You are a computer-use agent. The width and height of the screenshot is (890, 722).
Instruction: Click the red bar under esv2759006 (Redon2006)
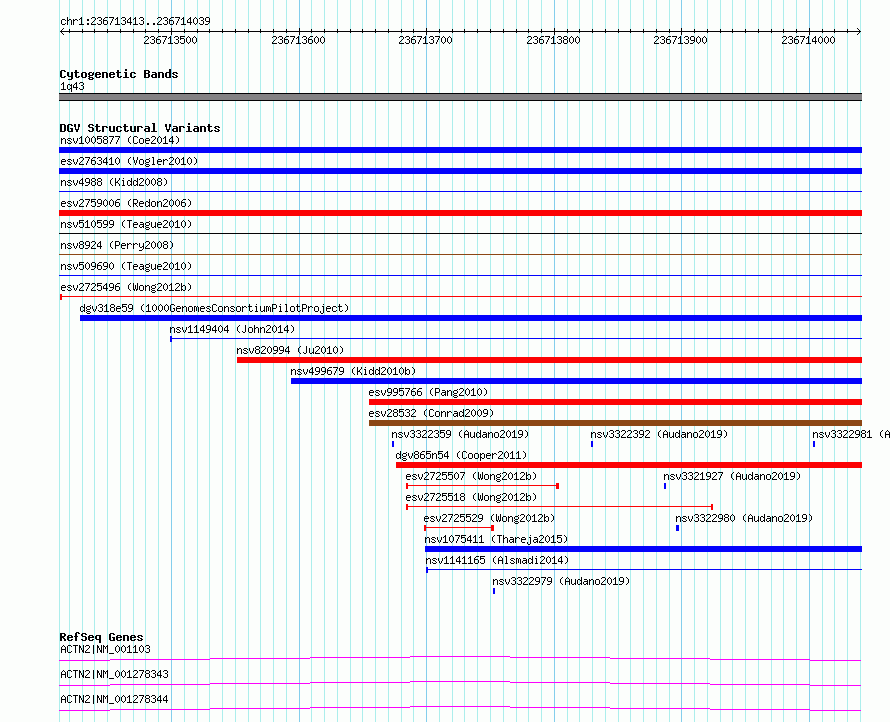[460, 213]
